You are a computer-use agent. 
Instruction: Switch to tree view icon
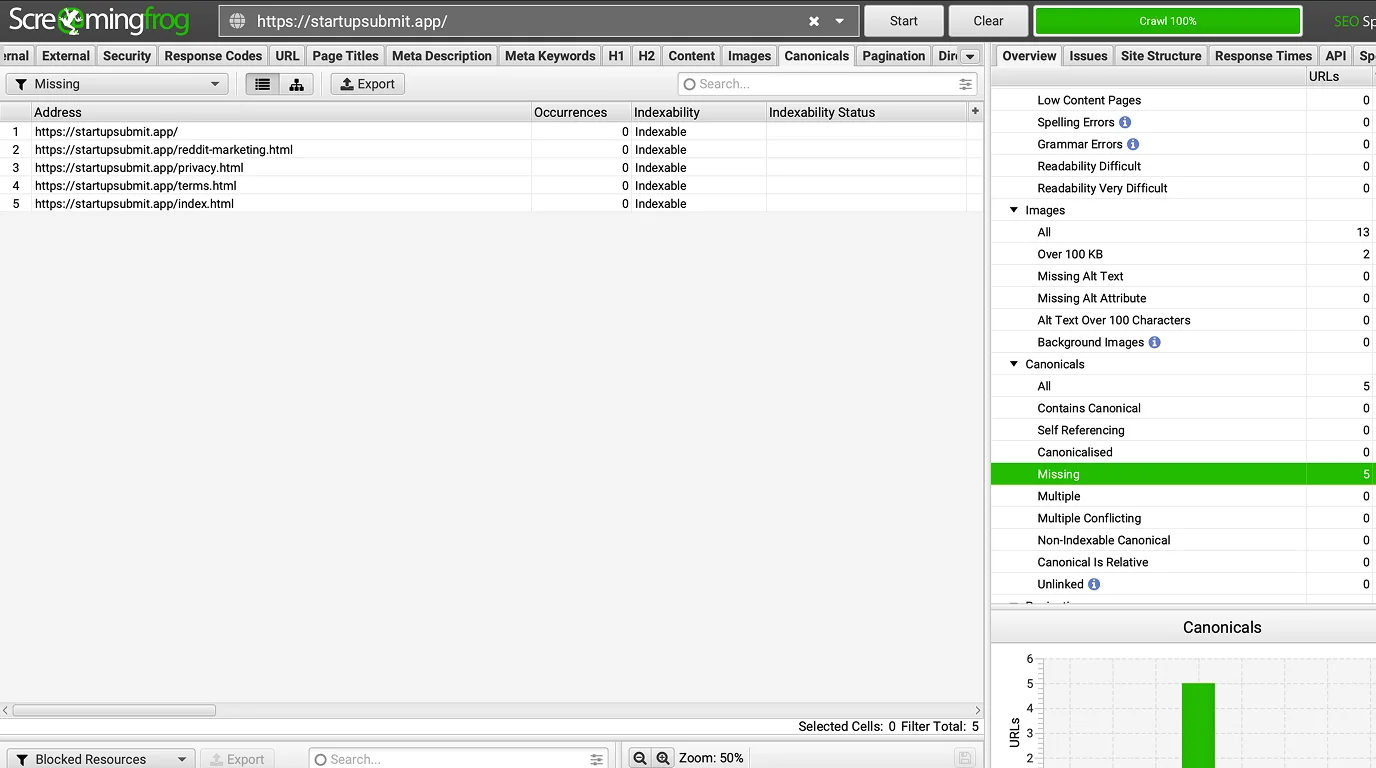[296, 84]
